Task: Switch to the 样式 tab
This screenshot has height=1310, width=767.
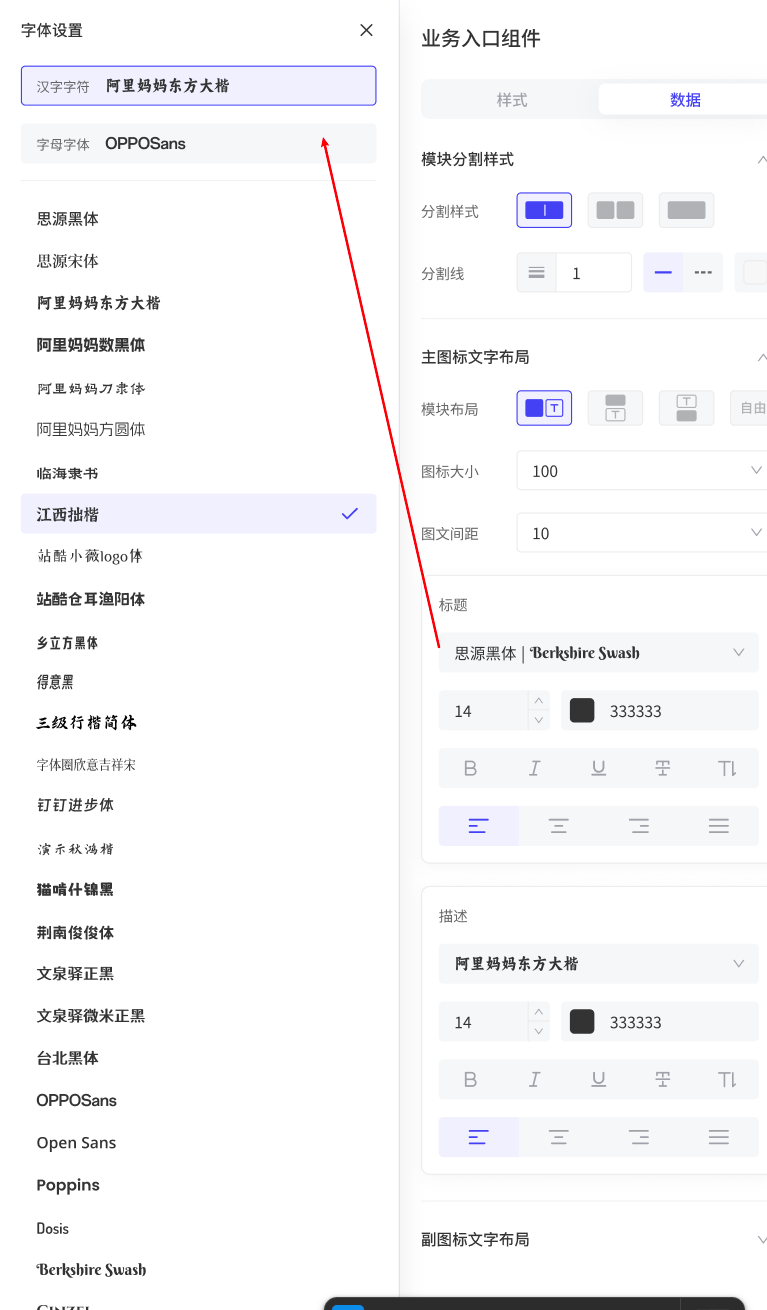Action: coord(512,100)
